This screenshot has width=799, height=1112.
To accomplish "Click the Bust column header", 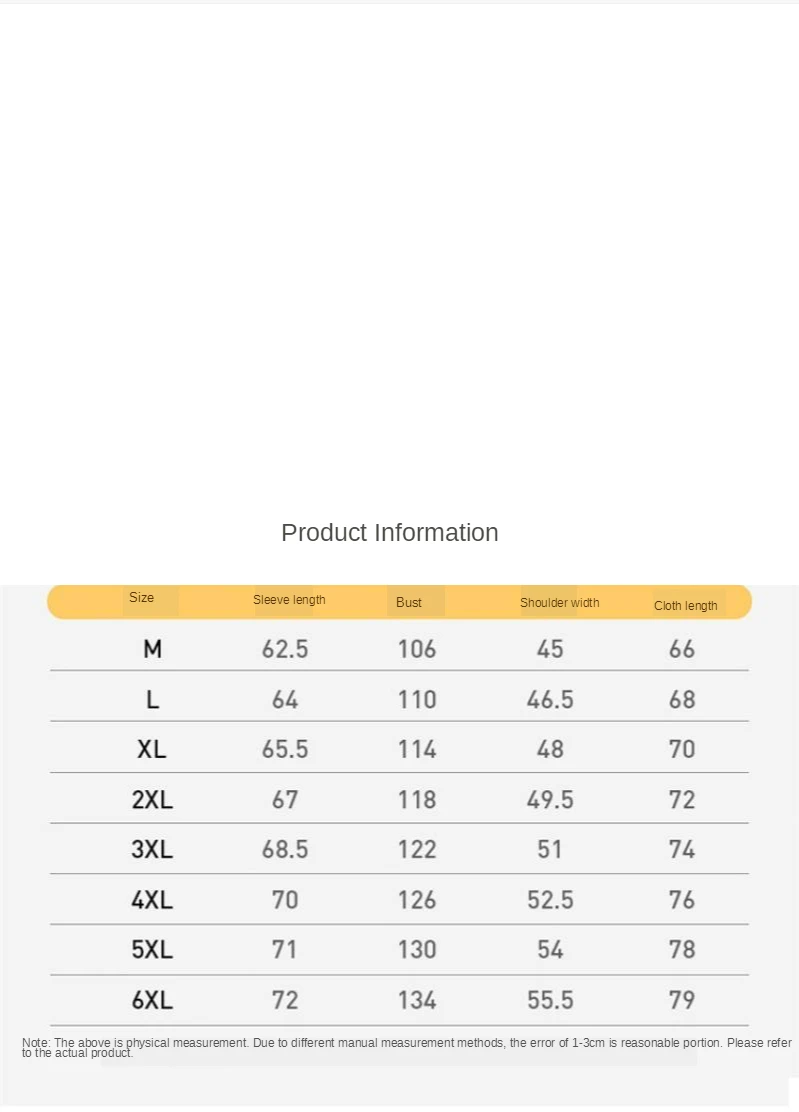I will tap(409, 603).
